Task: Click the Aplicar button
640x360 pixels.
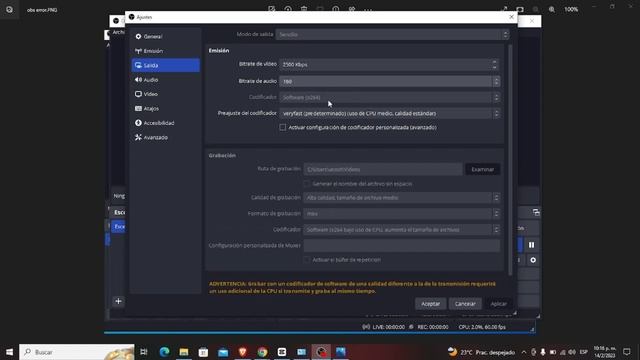Action: (x=498, y=304)
